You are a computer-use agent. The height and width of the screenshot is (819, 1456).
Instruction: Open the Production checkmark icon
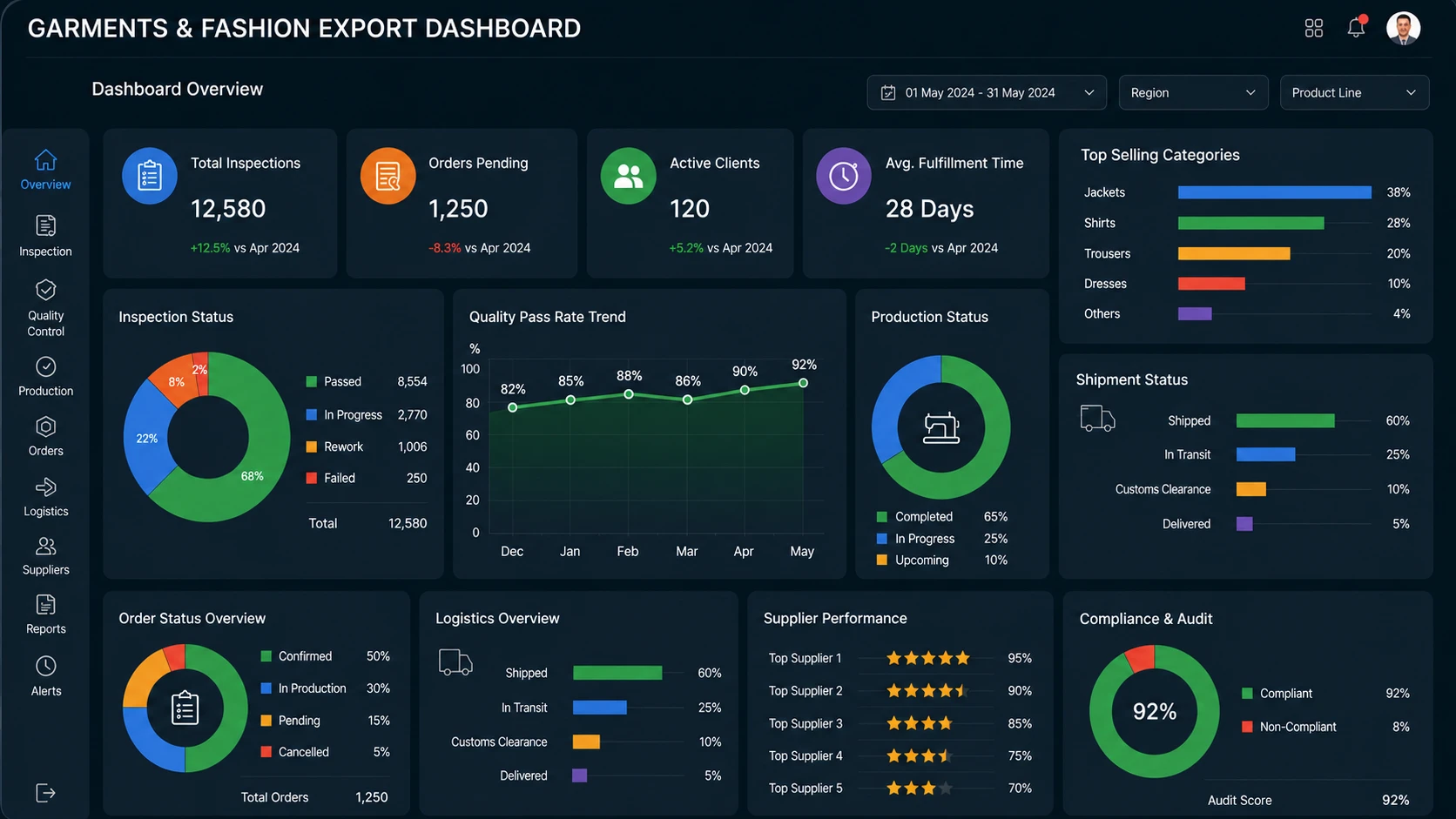[x=45, y=366]
